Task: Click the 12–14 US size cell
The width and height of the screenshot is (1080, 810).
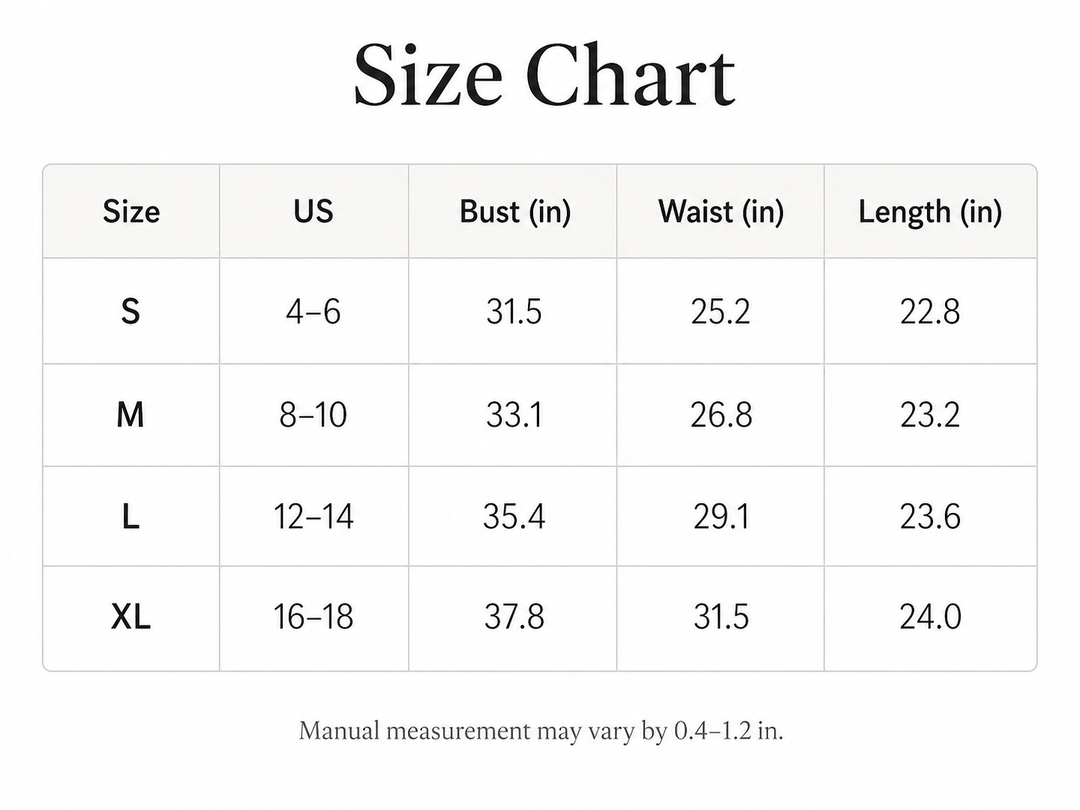Action: (313, 516)
